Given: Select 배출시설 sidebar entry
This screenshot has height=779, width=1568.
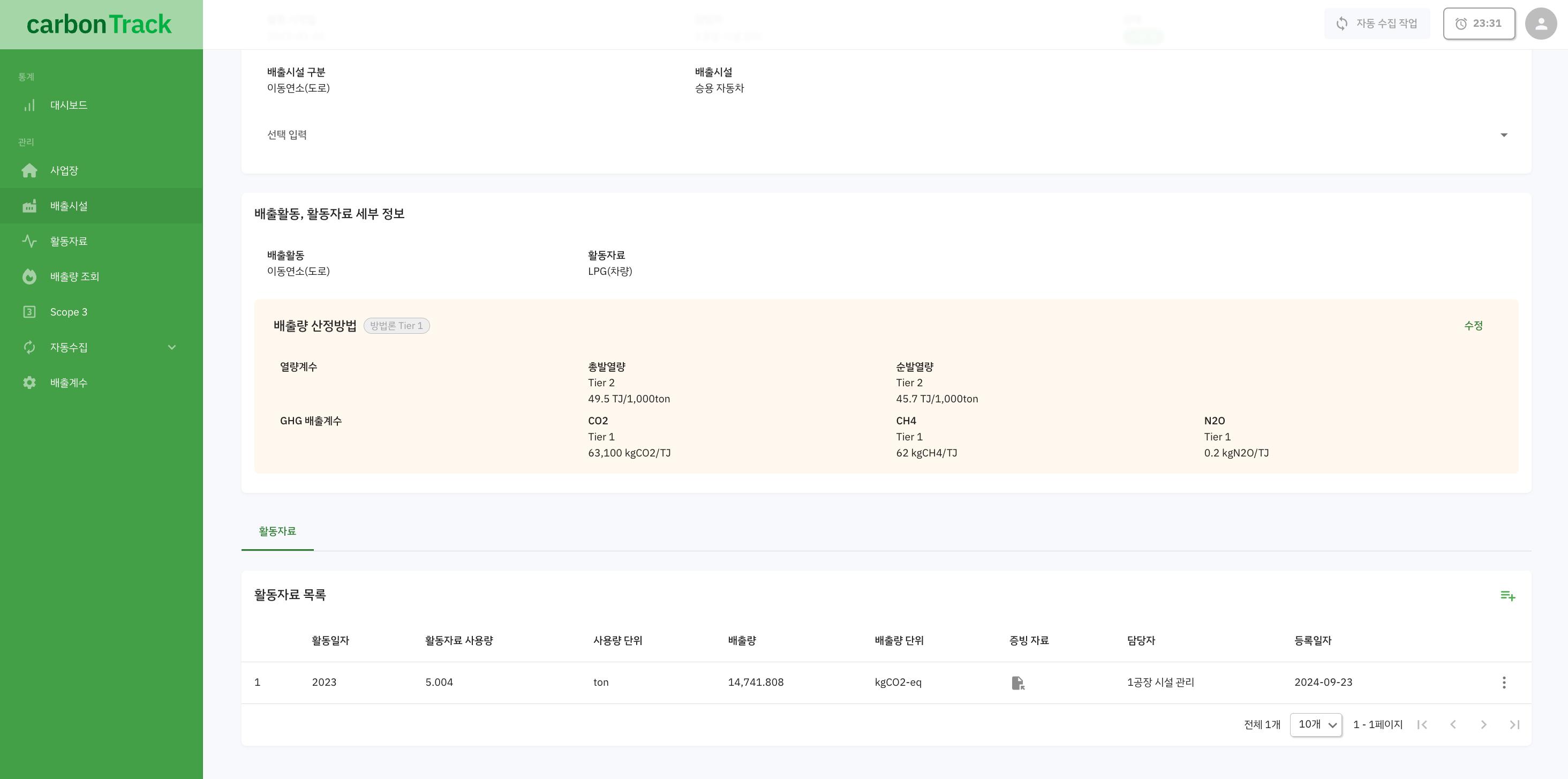Looking at the screenshot, I should [101, 206].
